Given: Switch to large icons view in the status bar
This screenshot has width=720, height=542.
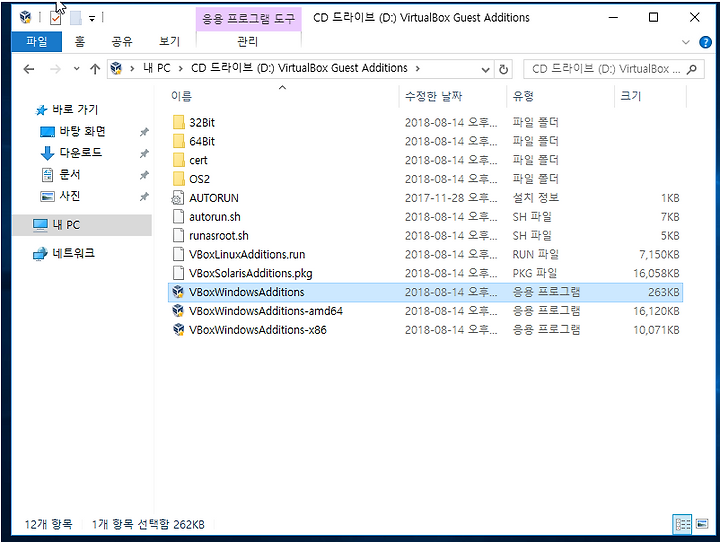Looking at the screenshot, I should [x=702, y=524].
